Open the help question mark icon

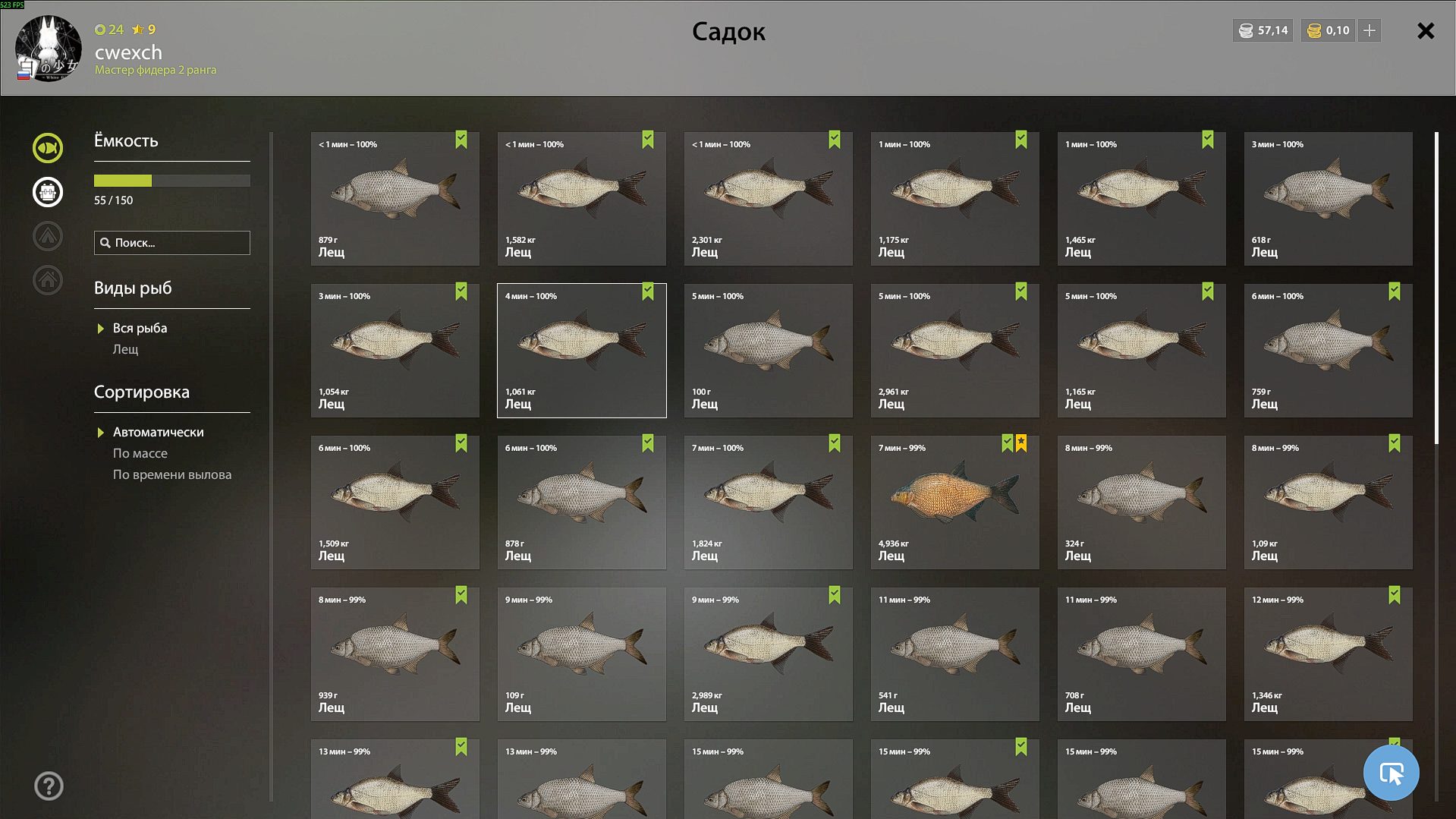click(49, 786)
